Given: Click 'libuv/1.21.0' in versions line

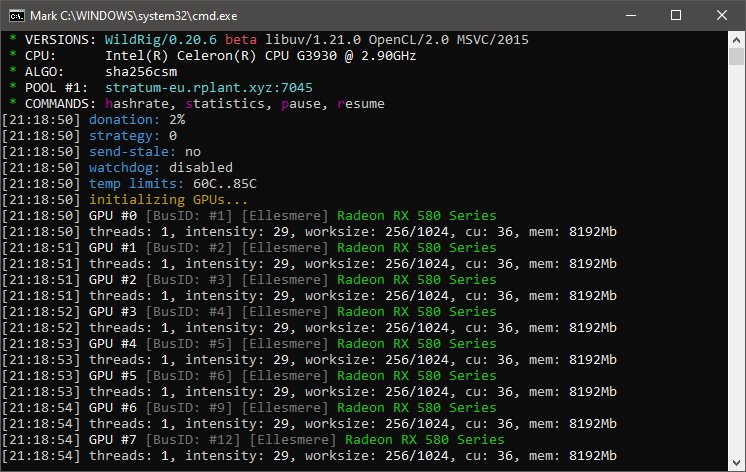Looking at the screenshot, I should click(x=313, y=40).
